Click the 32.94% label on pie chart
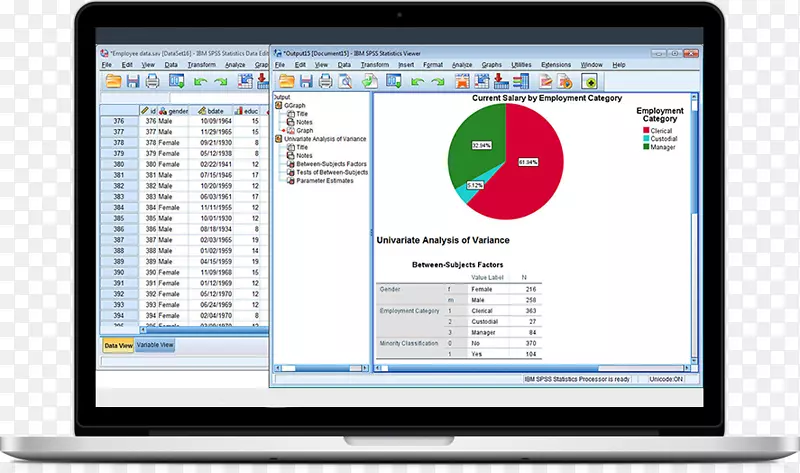 [x=481, y=145]
